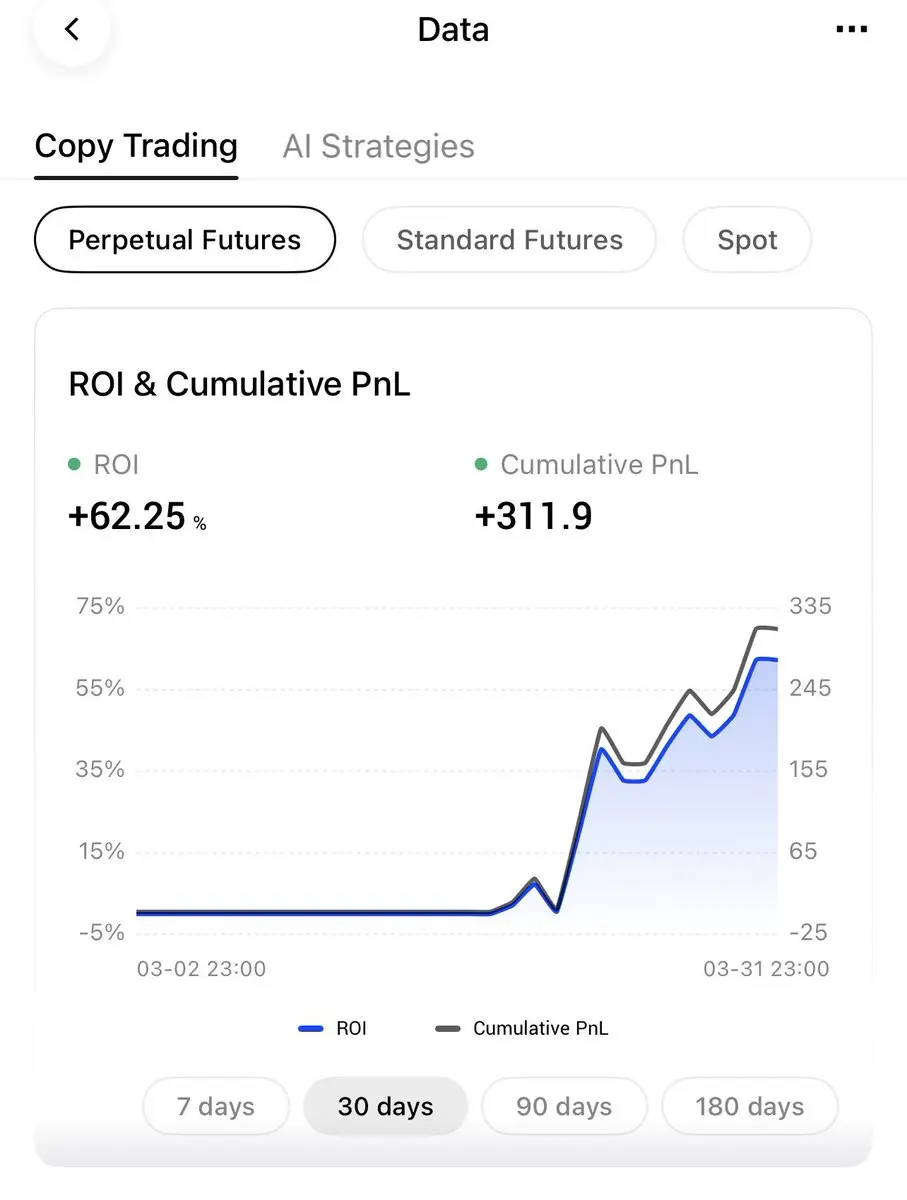Toggle the gray Cumulative PnL legend marker

[447, 1028]
